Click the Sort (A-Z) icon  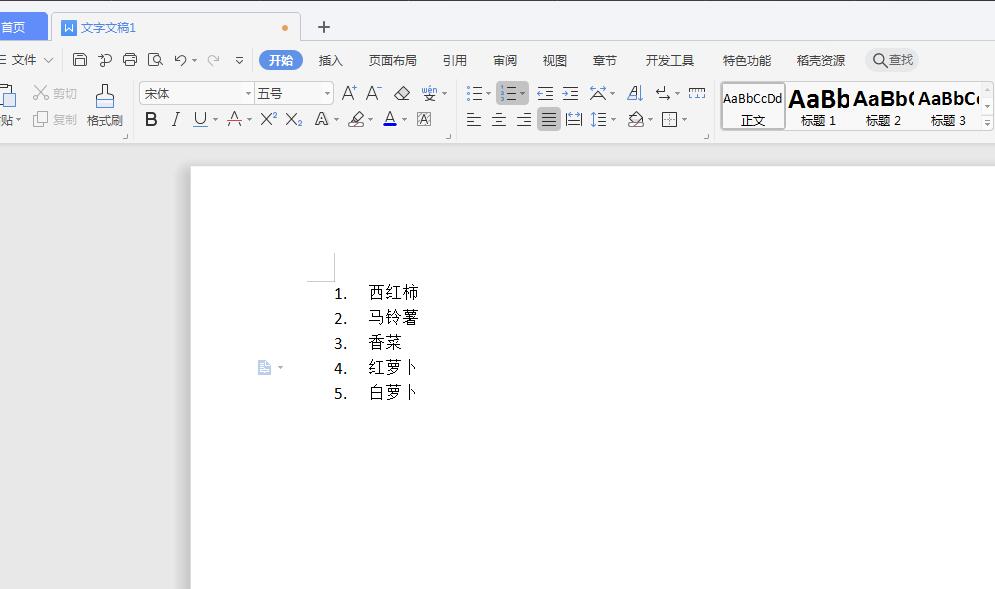click(x=635, y=93)
